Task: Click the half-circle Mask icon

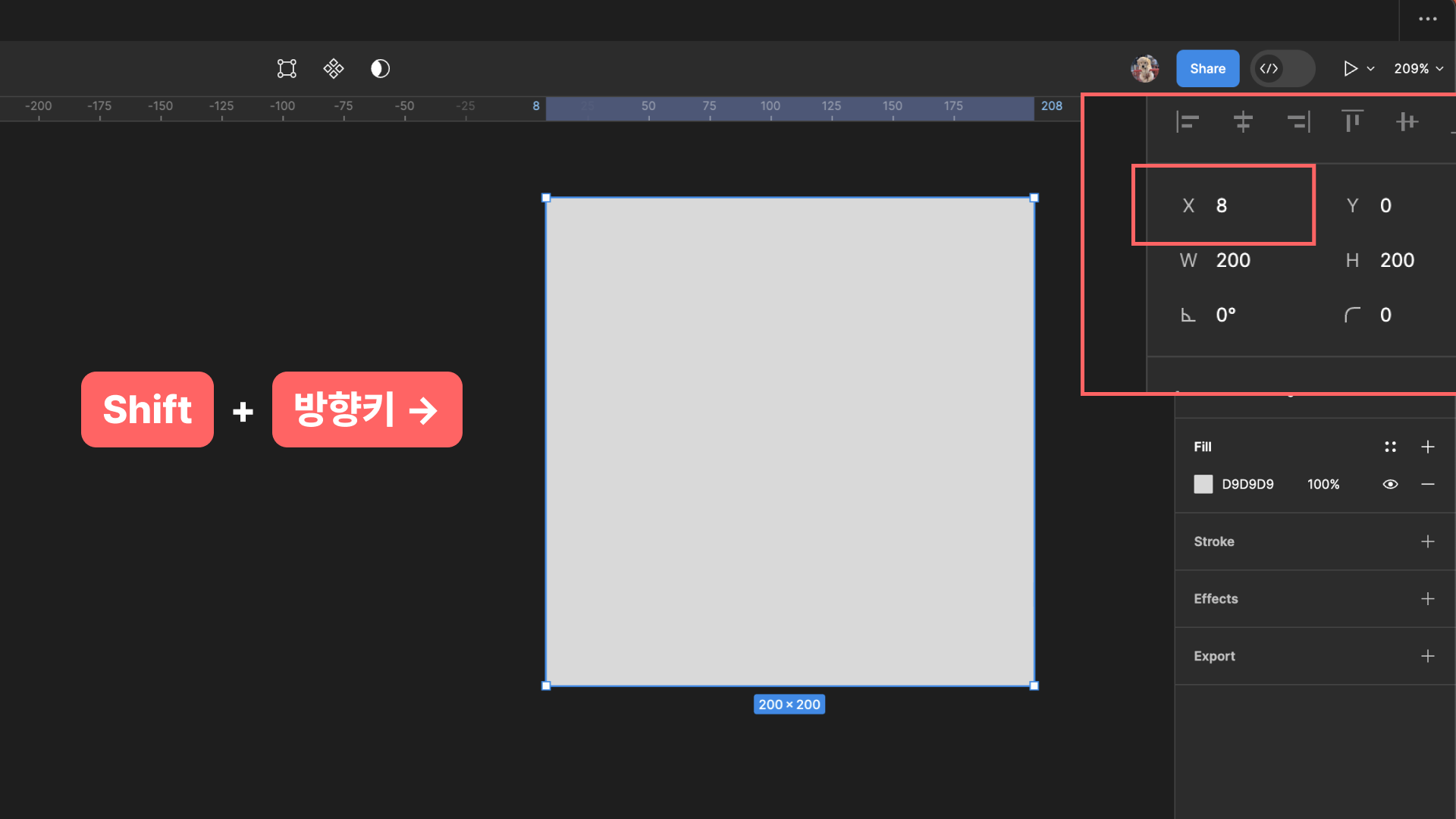Action: [380, 68]
